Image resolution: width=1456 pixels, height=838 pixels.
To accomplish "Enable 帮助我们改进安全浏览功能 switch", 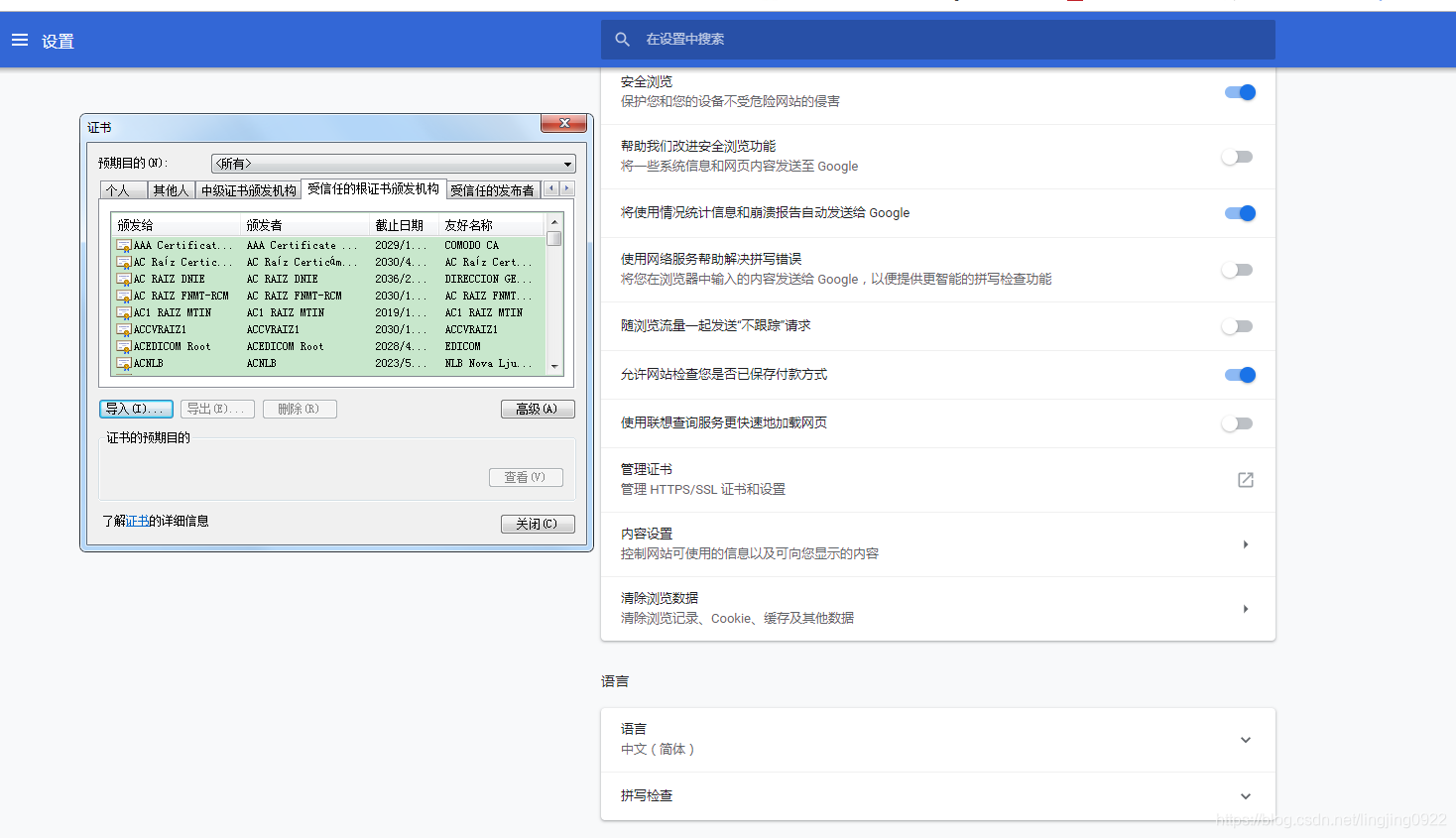I will (1238, 157).
